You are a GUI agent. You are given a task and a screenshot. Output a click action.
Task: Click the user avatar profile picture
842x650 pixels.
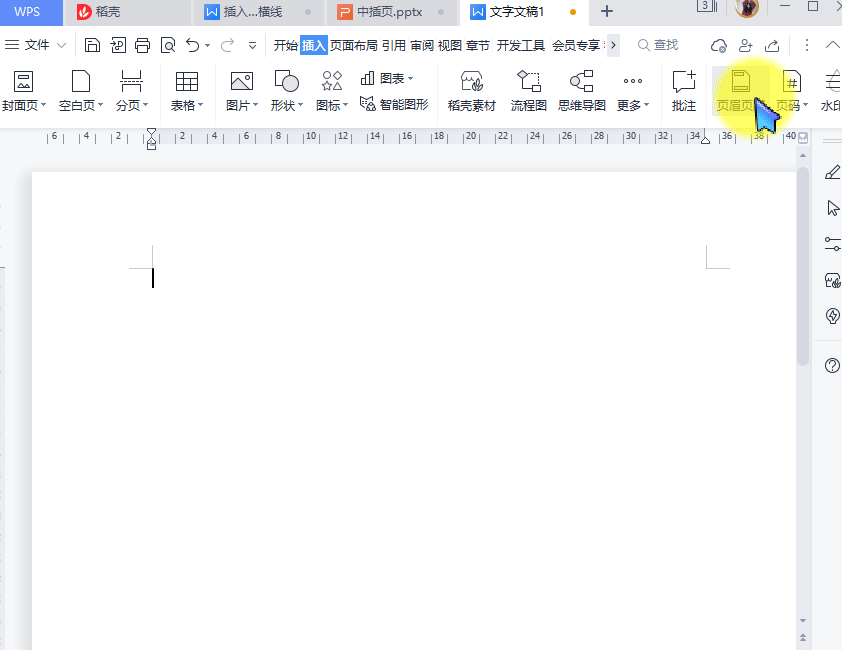pos(746,8)
